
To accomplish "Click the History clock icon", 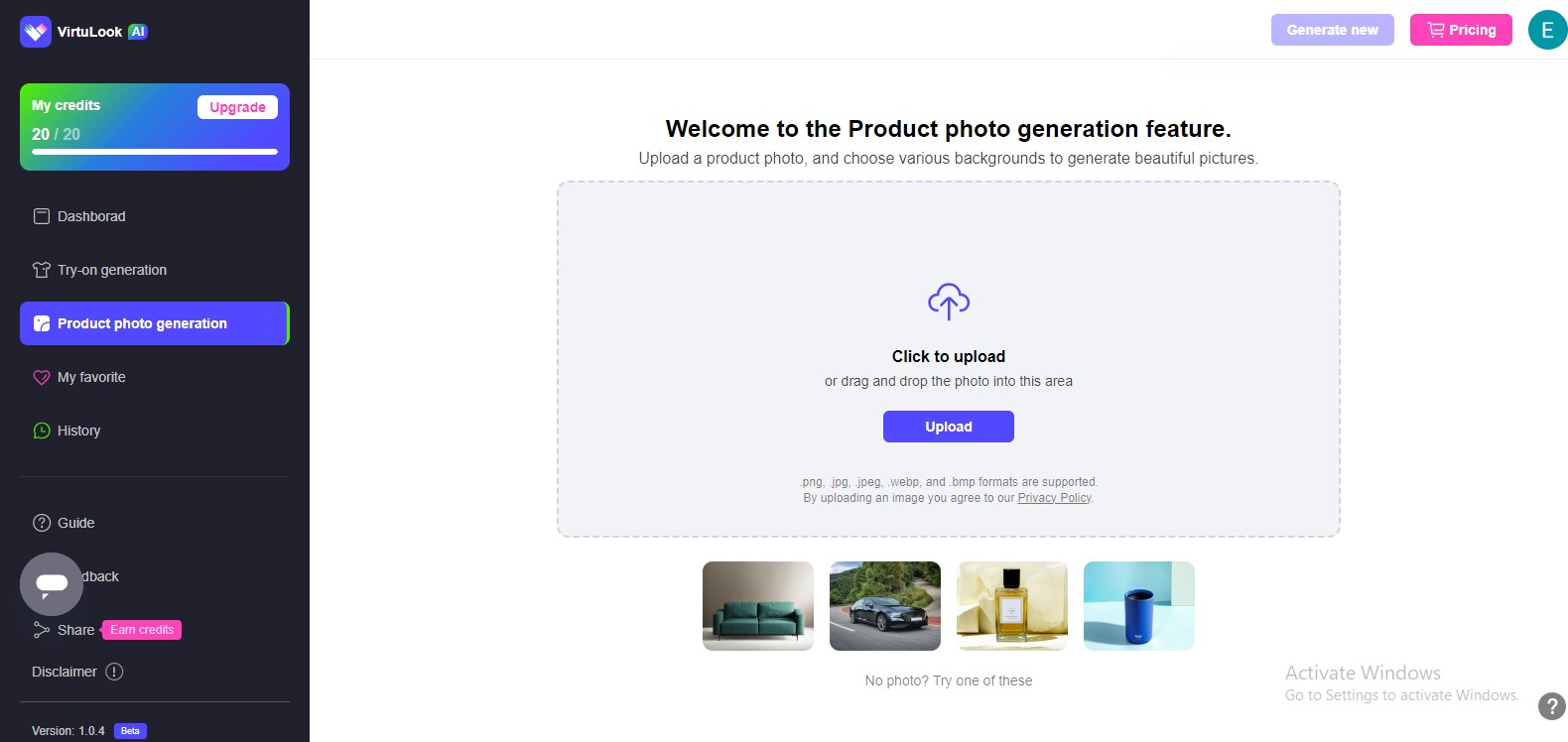I will coord(42,431).
